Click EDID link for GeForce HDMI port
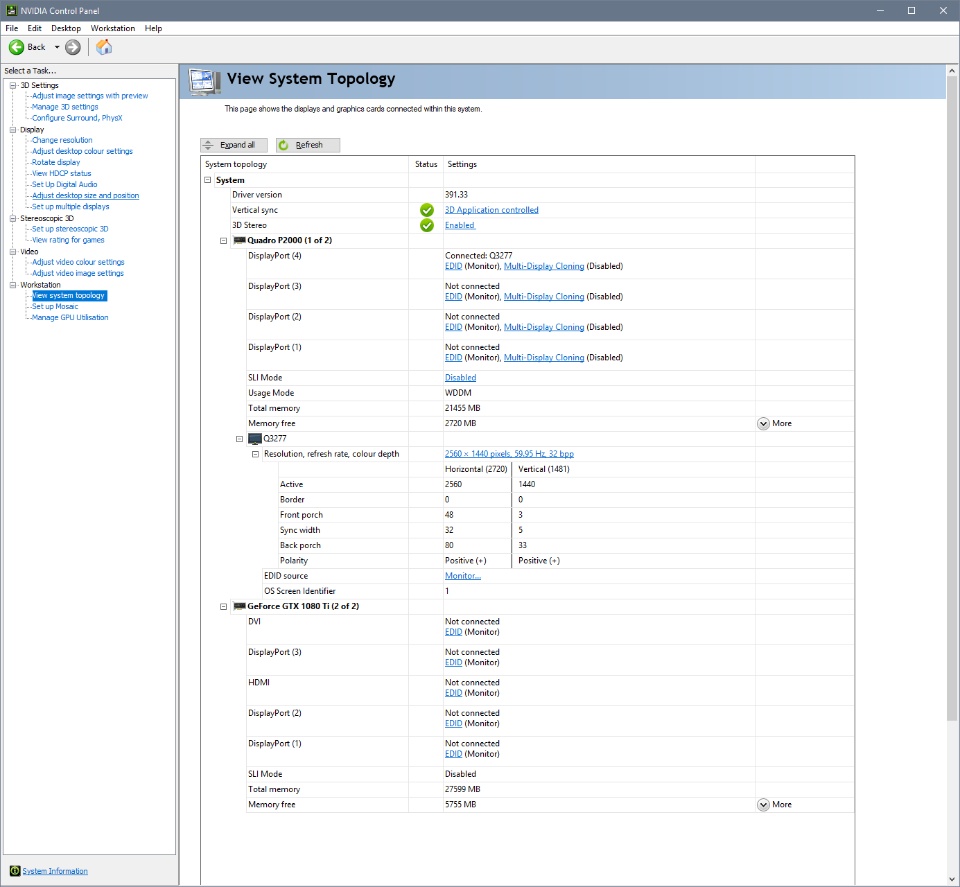 [454, 693]
